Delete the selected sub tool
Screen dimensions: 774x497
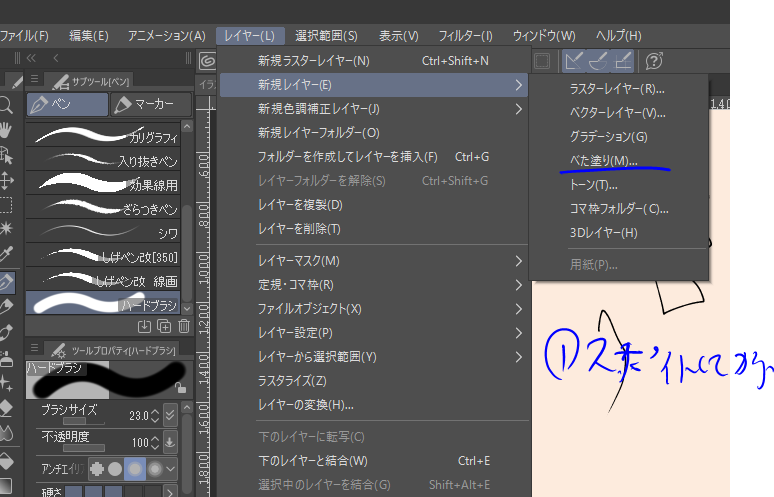pyautogui.click(x=184, y=326)
